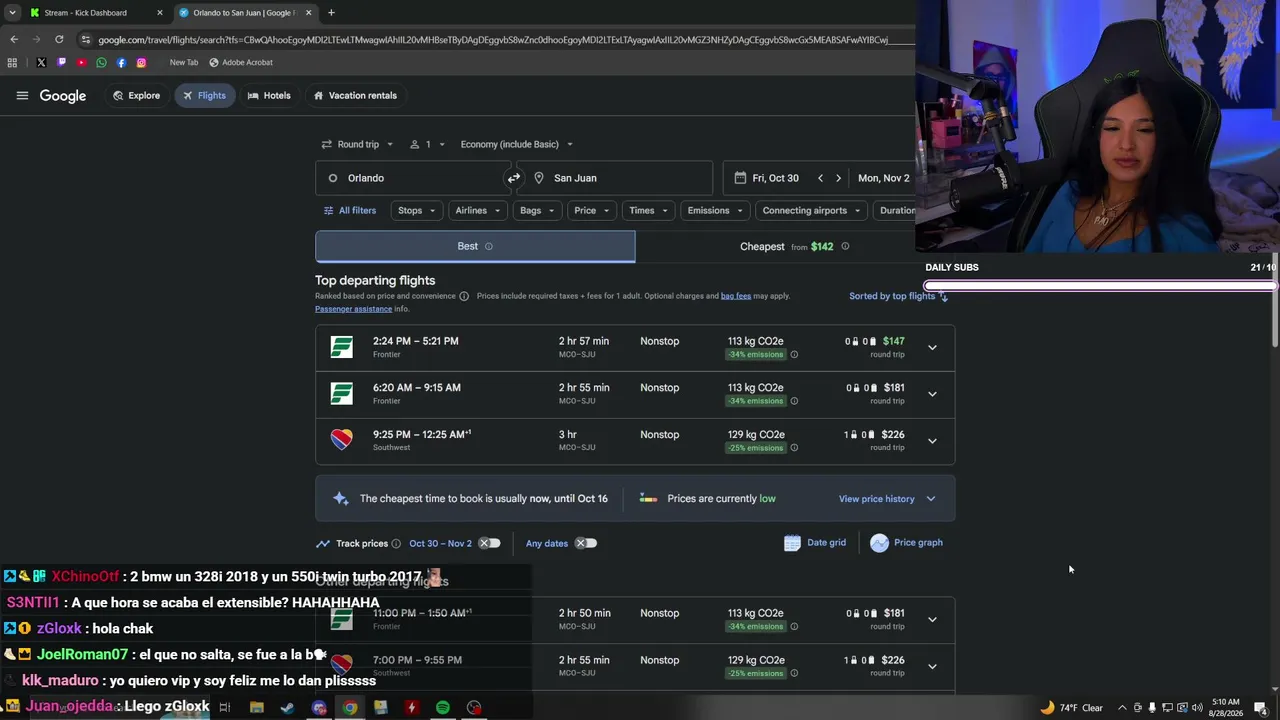This screenshot has height=720, width=1280.
Task: Click the browser address bar URL
Action: tap(493, 40)
